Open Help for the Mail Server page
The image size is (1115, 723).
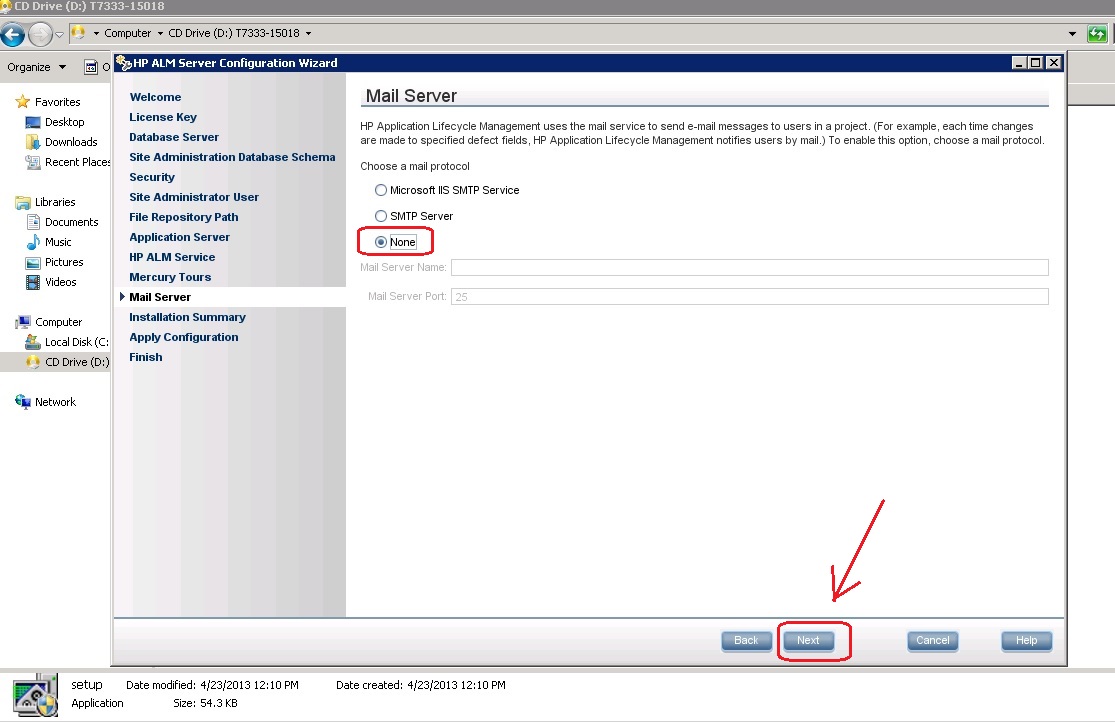(1026, 641)
